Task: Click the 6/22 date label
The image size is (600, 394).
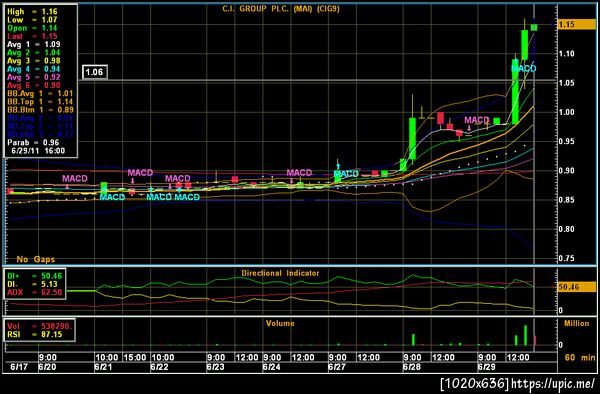Action: pos(159,367)
